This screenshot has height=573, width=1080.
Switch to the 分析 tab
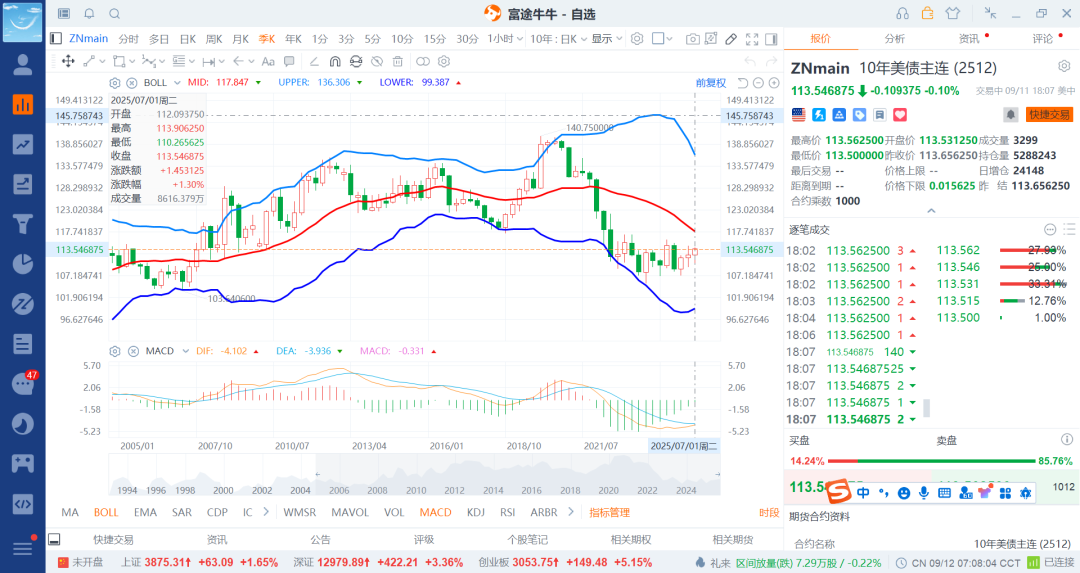894,39
